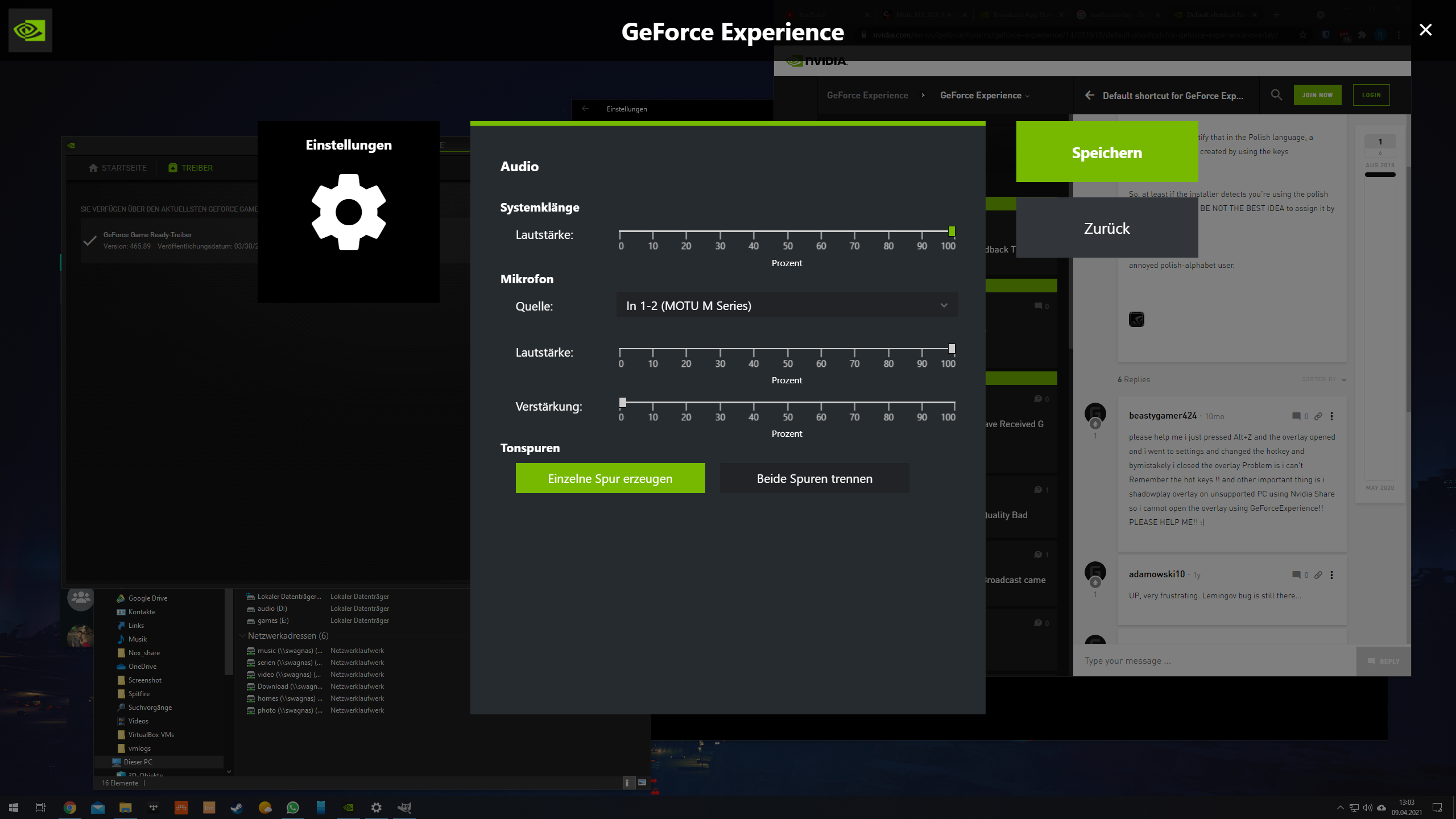The width and height of the screenshot is (1456, 819).
Task: Click upvote arrow on beastygamer424 reply
Action: click(x=1095, y=424)
